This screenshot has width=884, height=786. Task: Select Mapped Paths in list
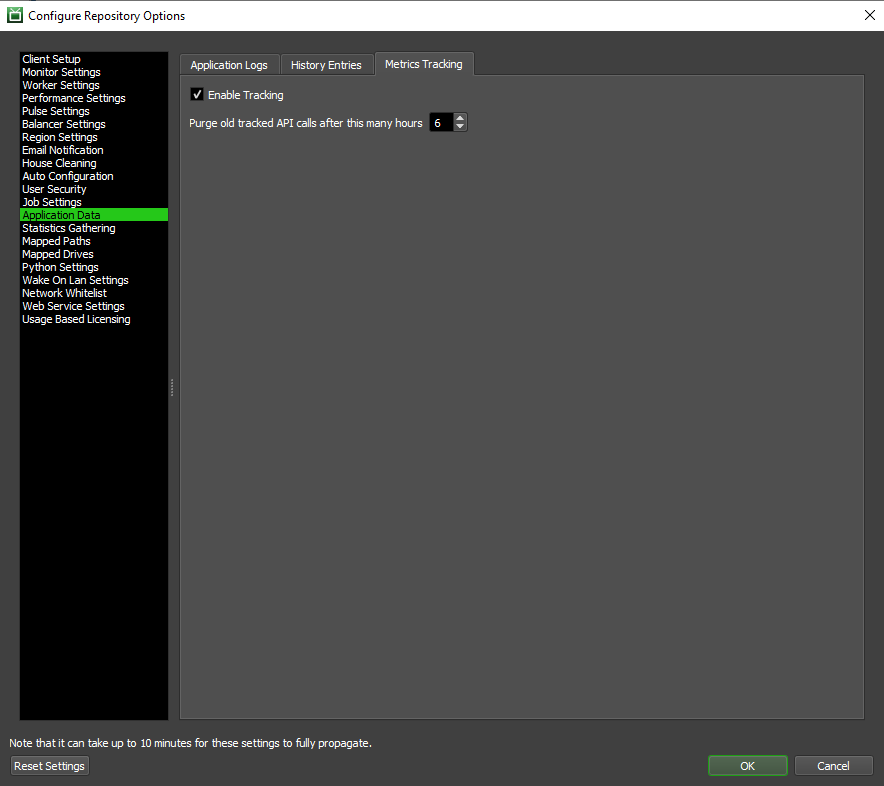click(94, 241)
